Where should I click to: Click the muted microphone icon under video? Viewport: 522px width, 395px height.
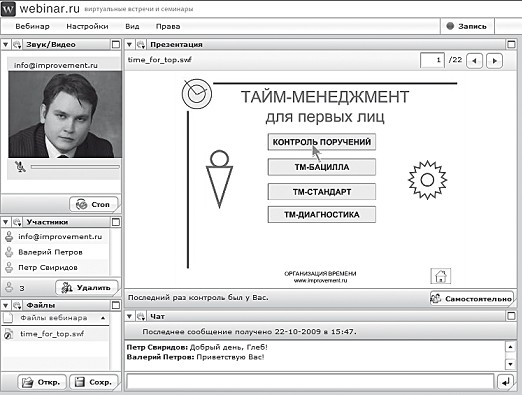20,166
